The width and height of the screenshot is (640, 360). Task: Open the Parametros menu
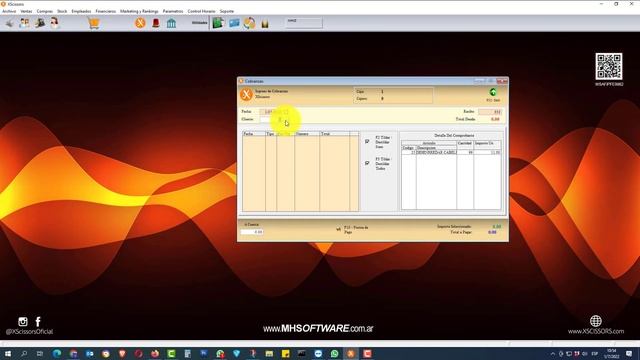pos(173,11)
